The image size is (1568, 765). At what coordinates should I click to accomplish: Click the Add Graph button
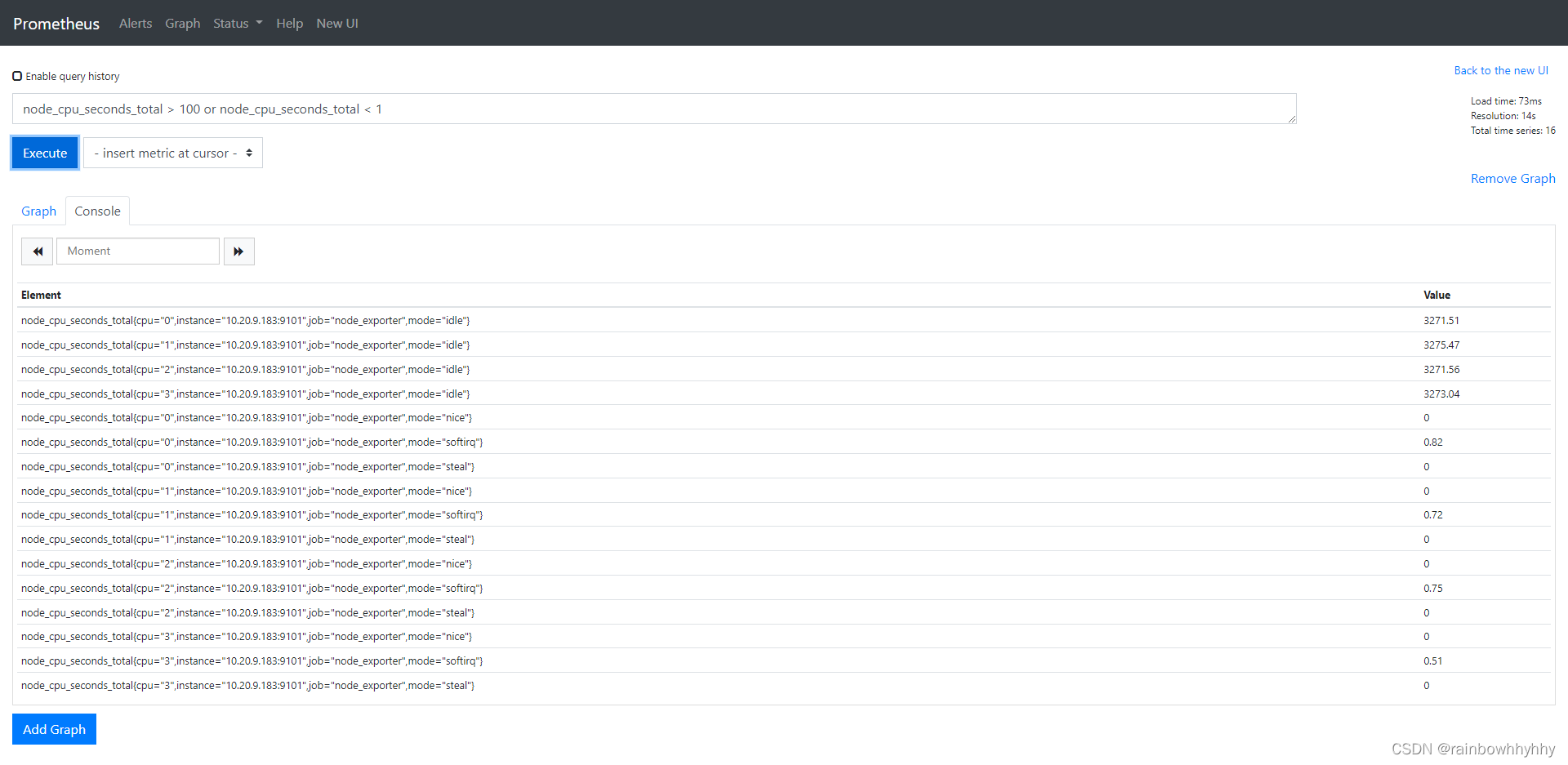(54, 729)
